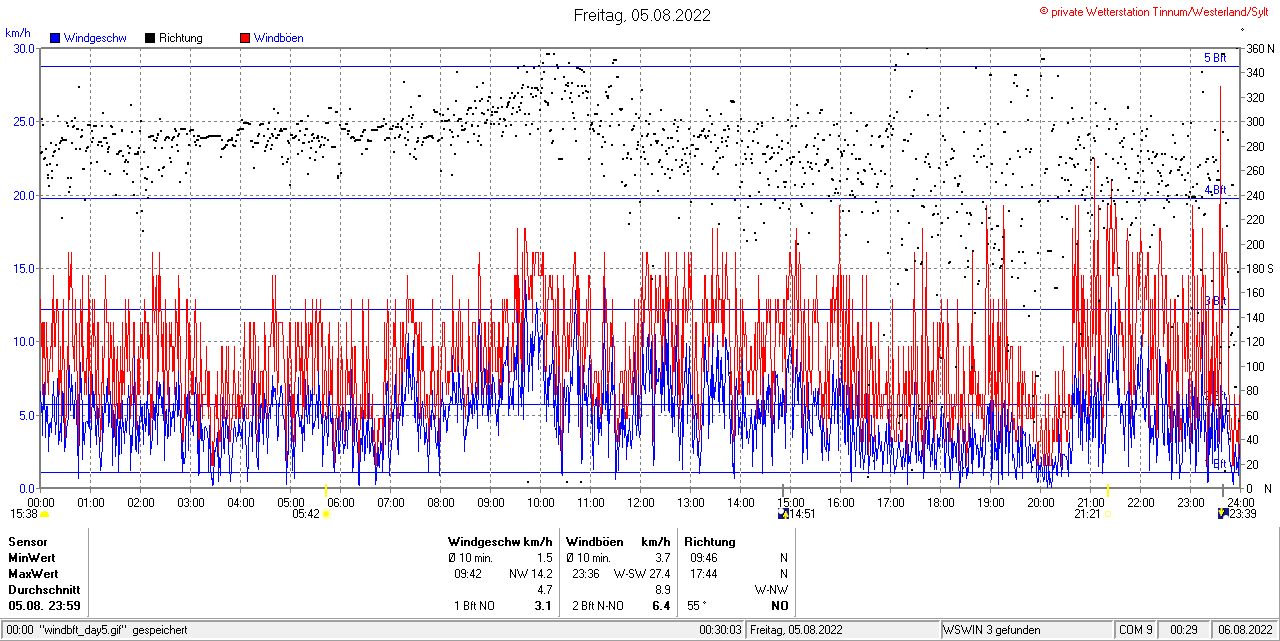The height and width of the screenshot is (641, 1280).
Task: Click the 4.7 average wind speed value
Action: (545, 590)
